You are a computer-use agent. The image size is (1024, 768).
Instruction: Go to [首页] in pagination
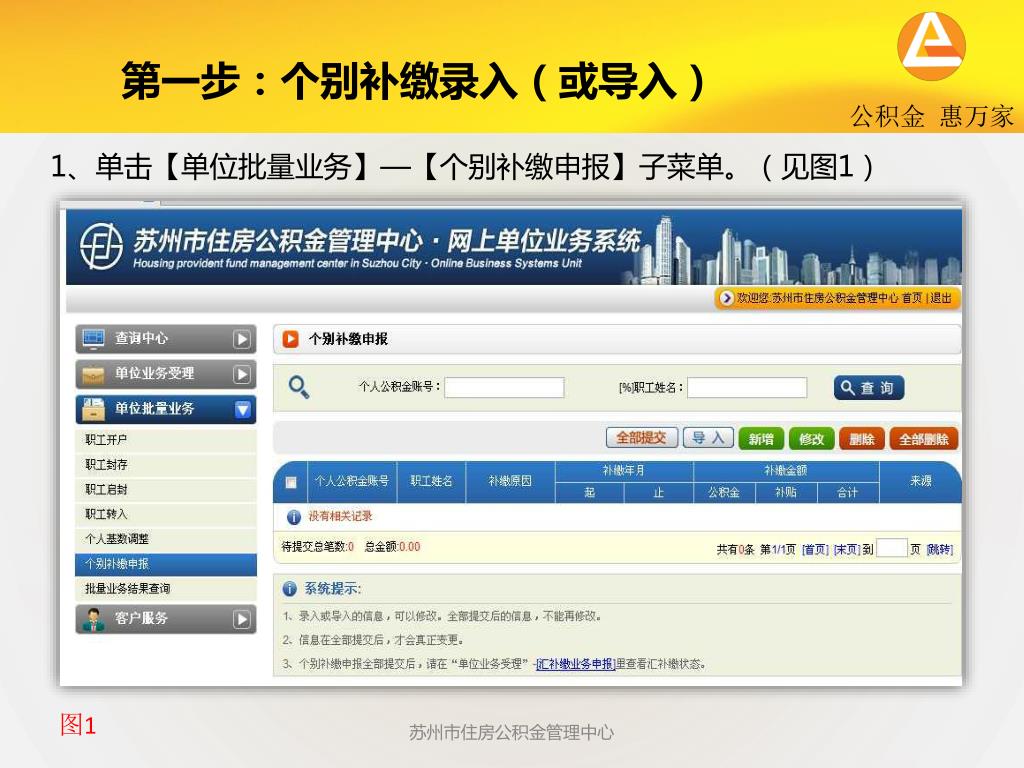[815, 550]
